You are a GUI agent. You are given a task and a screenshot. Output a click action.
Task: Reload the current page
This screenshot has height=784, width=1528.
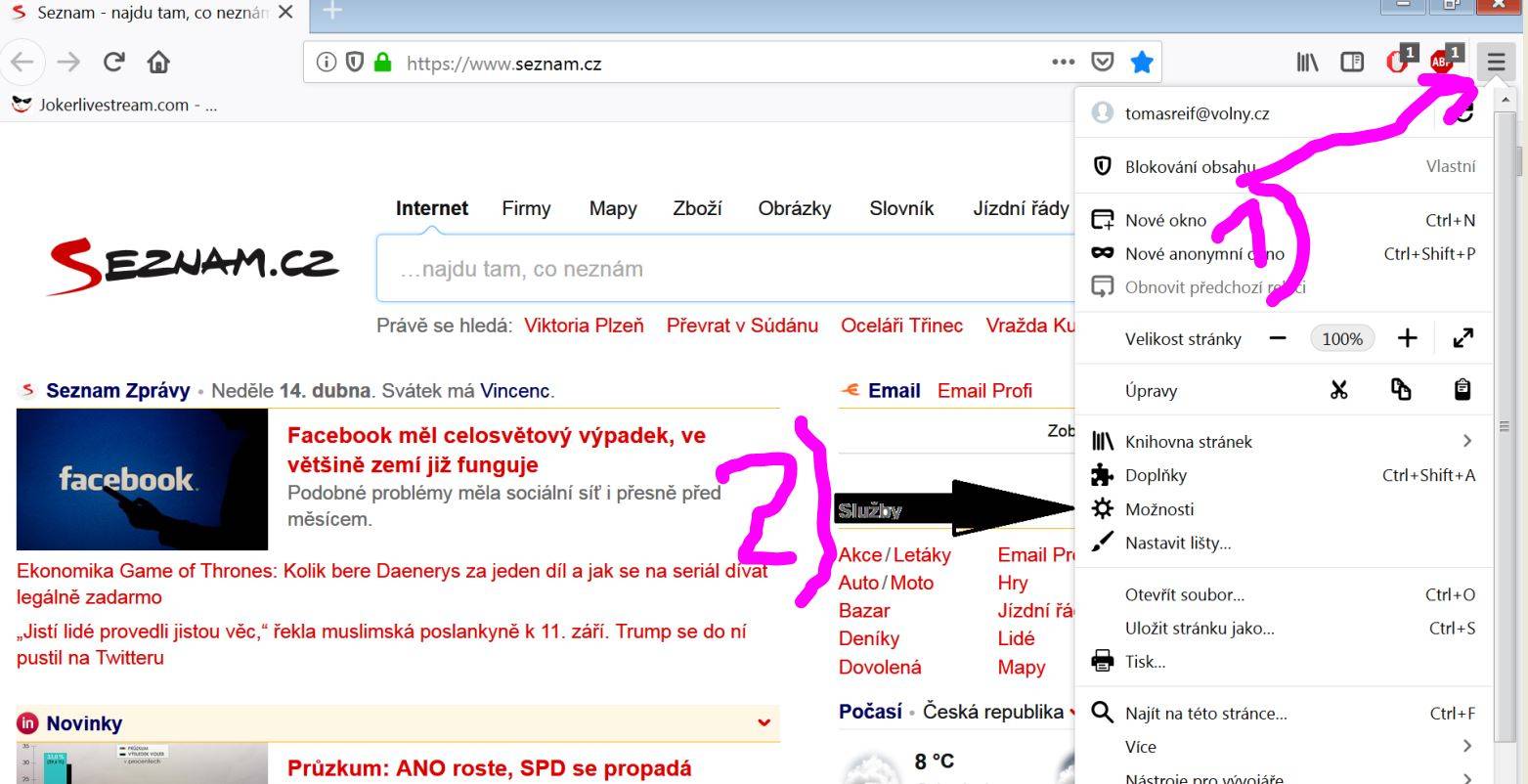114,63
